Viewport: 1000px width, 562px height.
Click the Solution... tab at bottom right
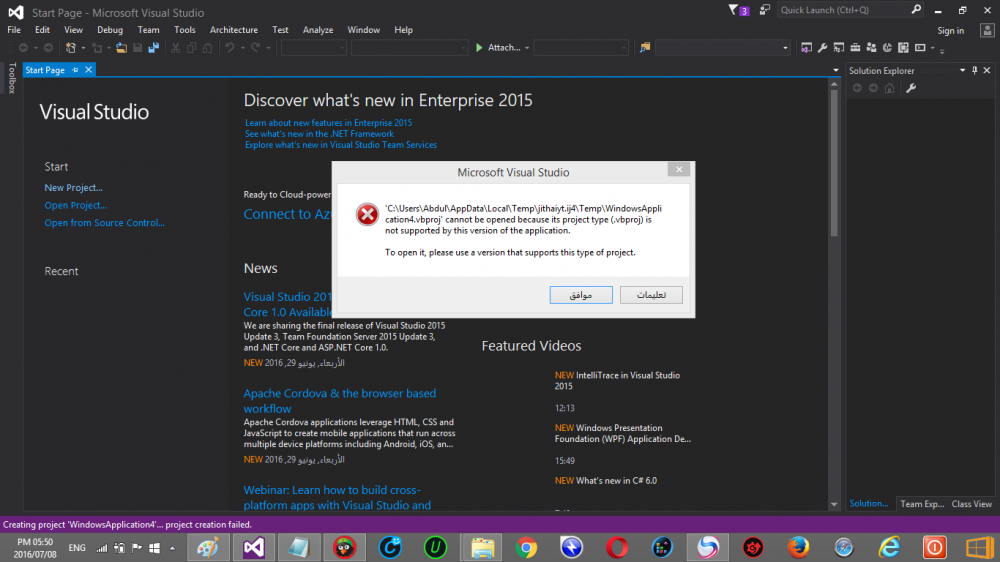869,503
